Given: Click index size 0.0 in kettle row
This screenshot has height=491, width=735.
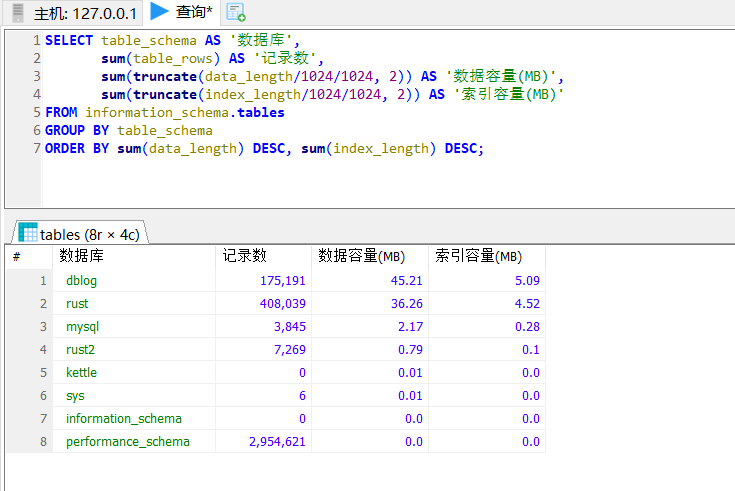Looking at the screenshot, I should click(x=487, y=372).
